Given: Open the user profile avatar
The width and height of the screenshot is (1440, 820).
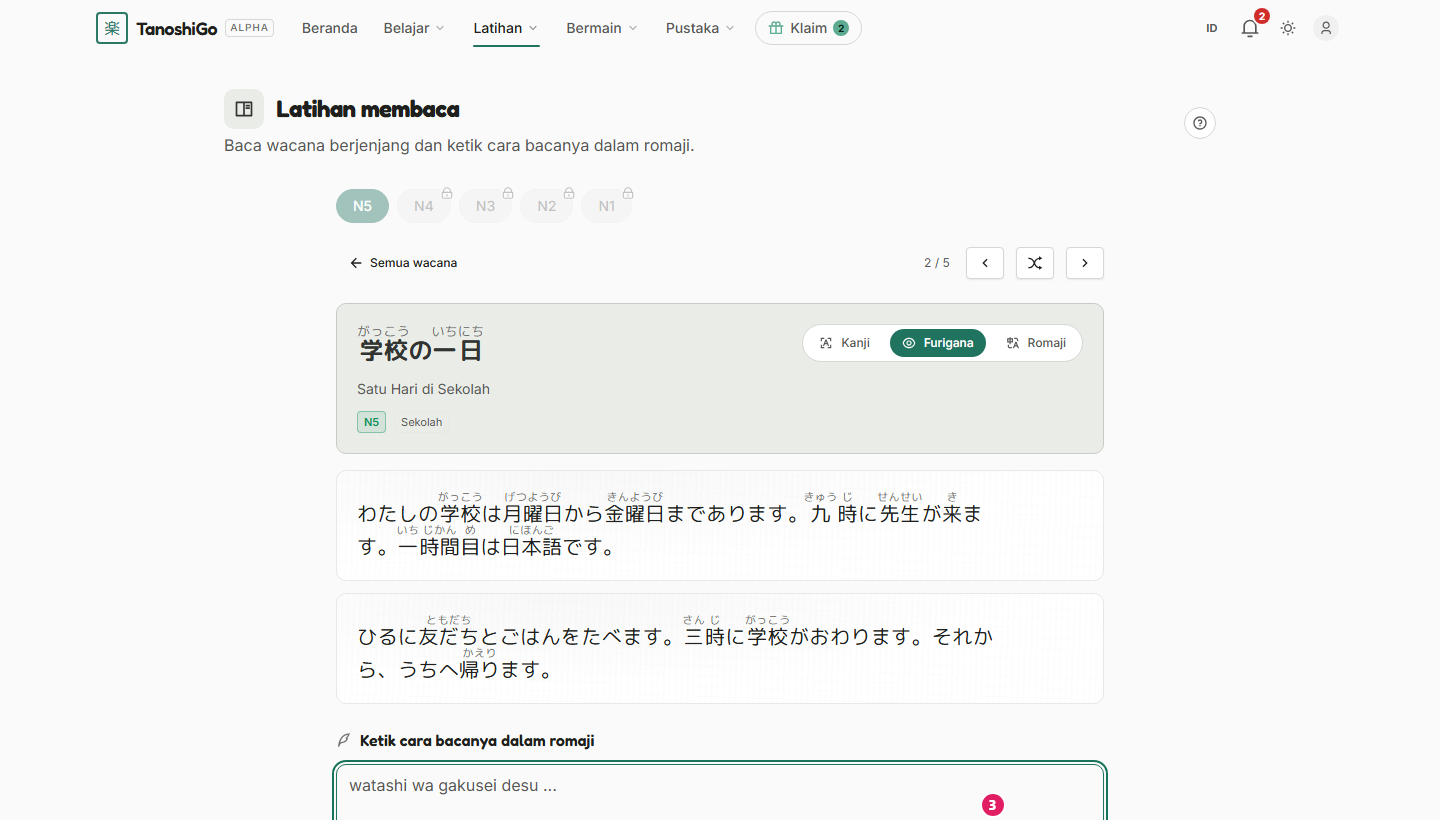Looking at the screenshot, I should tap(1326, 28).
